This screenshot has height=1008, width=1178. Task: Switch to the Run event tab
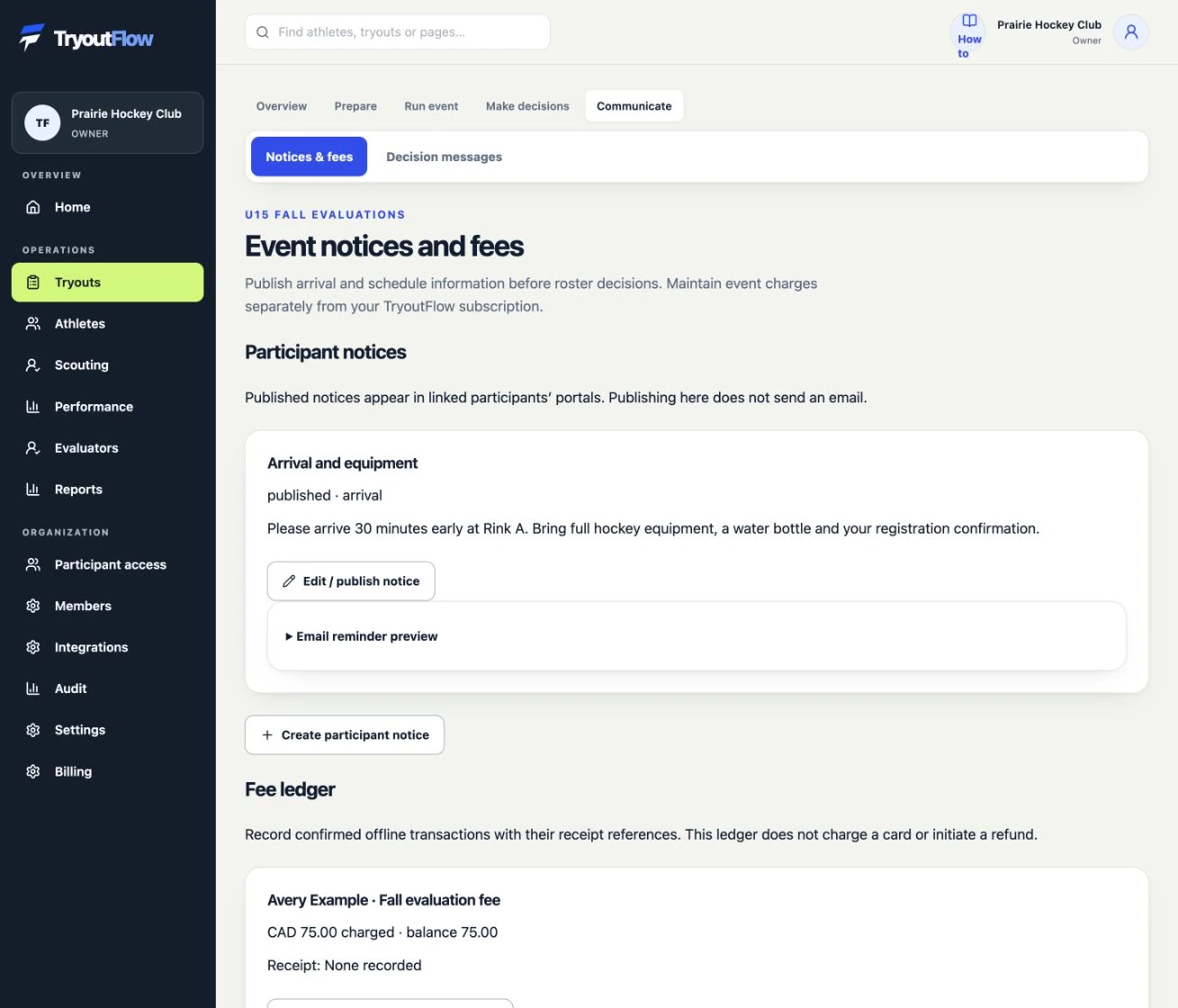(431, 106)
